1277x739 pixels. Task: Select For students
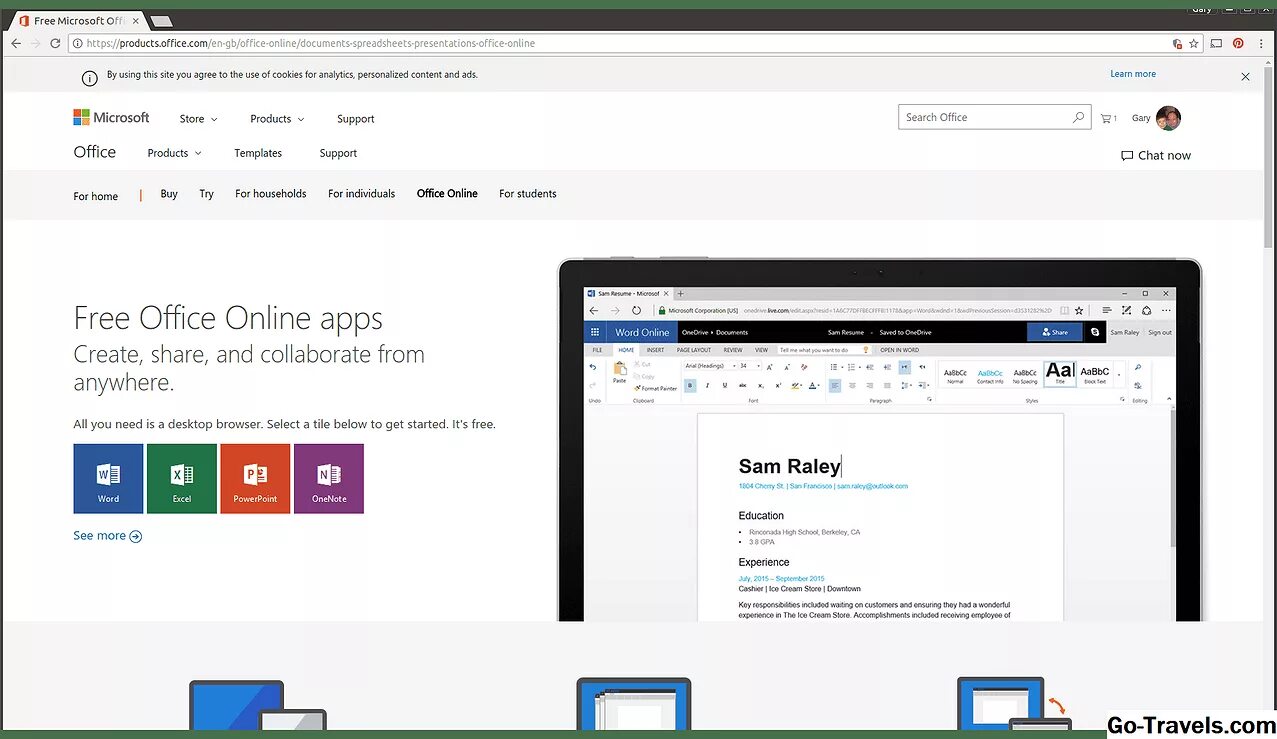(528, 194)
